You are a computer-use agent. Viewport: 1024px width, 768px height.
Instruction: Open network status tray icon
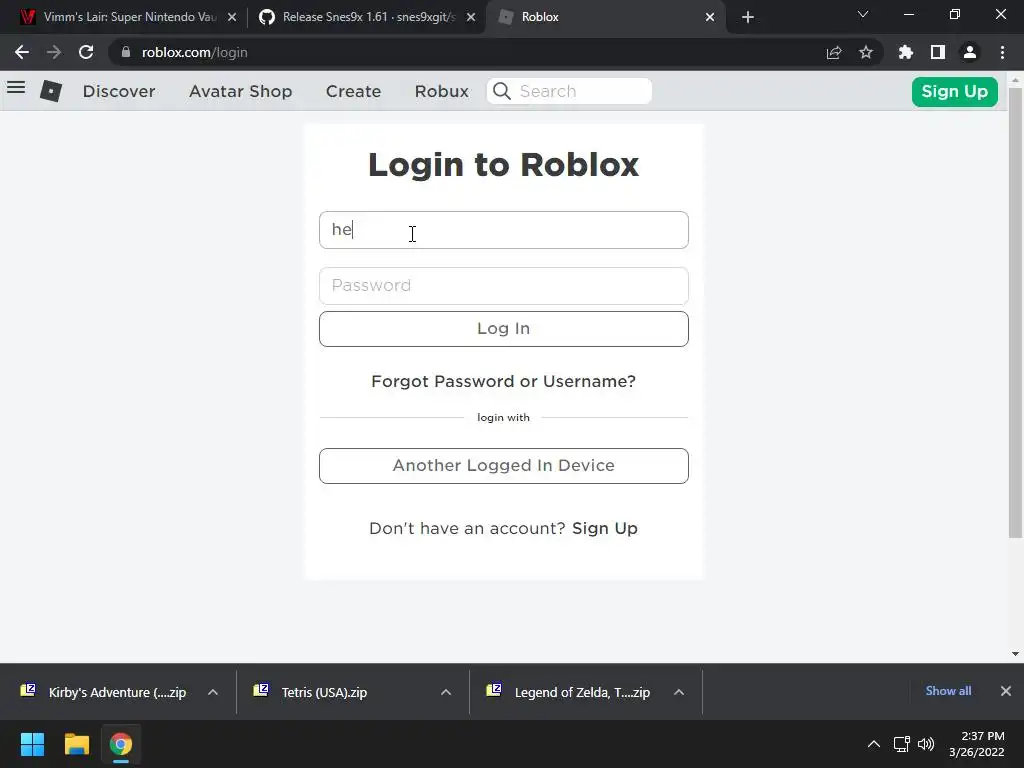click(901, 744)
